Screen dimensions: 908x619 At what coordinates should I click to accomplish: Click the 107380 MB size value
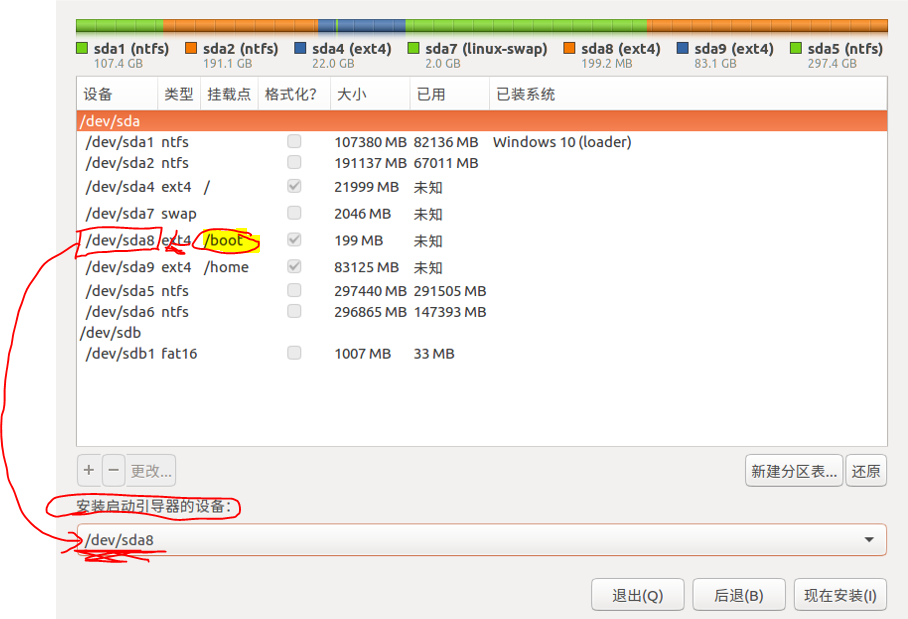pos(371,142)
